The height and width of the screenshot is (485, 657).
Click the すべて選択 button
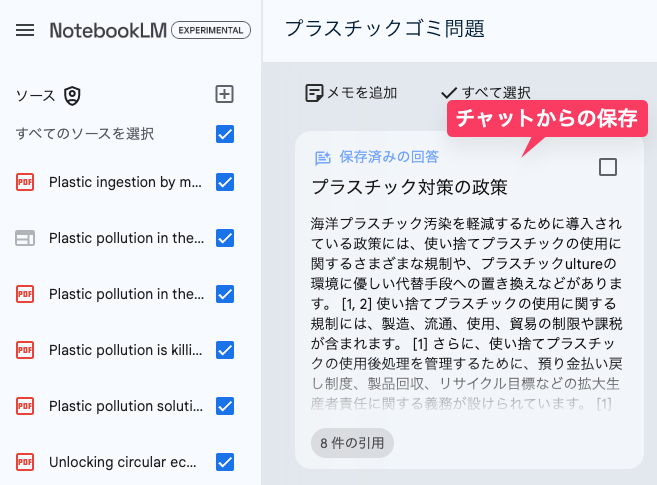pos(485,93)
